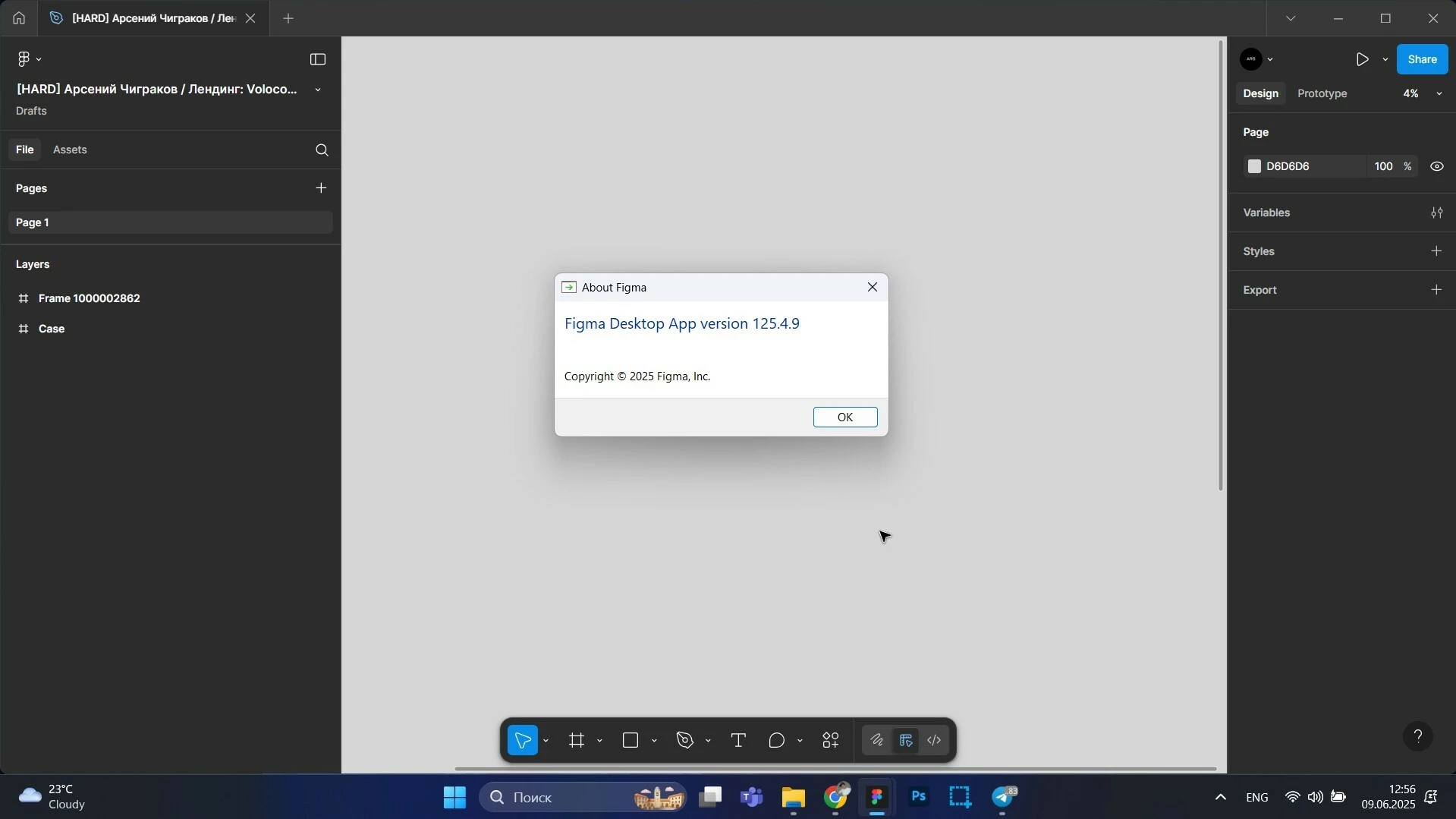This screenshot has height=819, width=1456.
Task: Select Page 1 in pages list
Action: pyautogui.click(x=171, y=222)
